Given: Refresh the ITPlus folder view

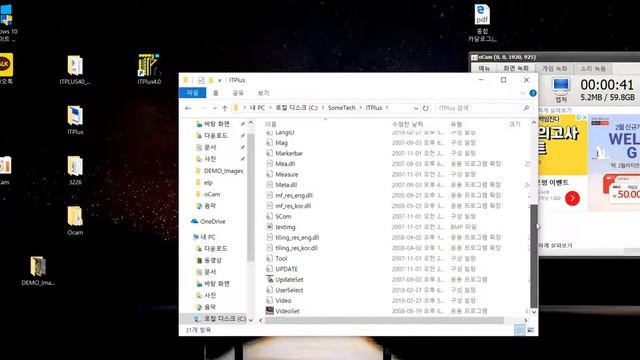Looking at the screenshot, I should point(425,108).
